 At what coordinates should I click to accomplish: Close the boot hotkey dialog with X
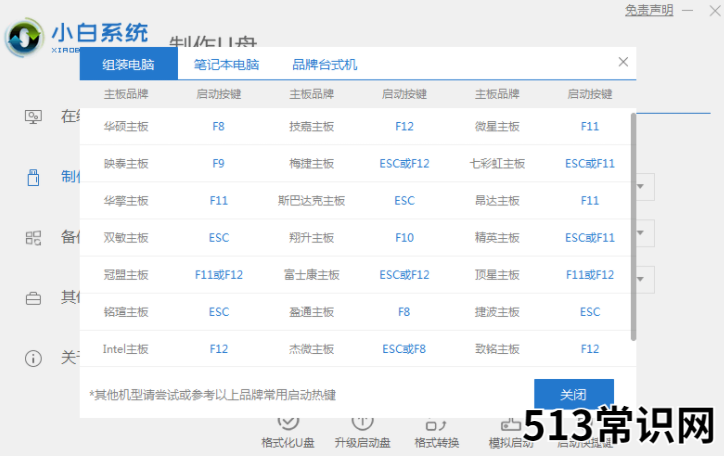click(x=623, y=62)
